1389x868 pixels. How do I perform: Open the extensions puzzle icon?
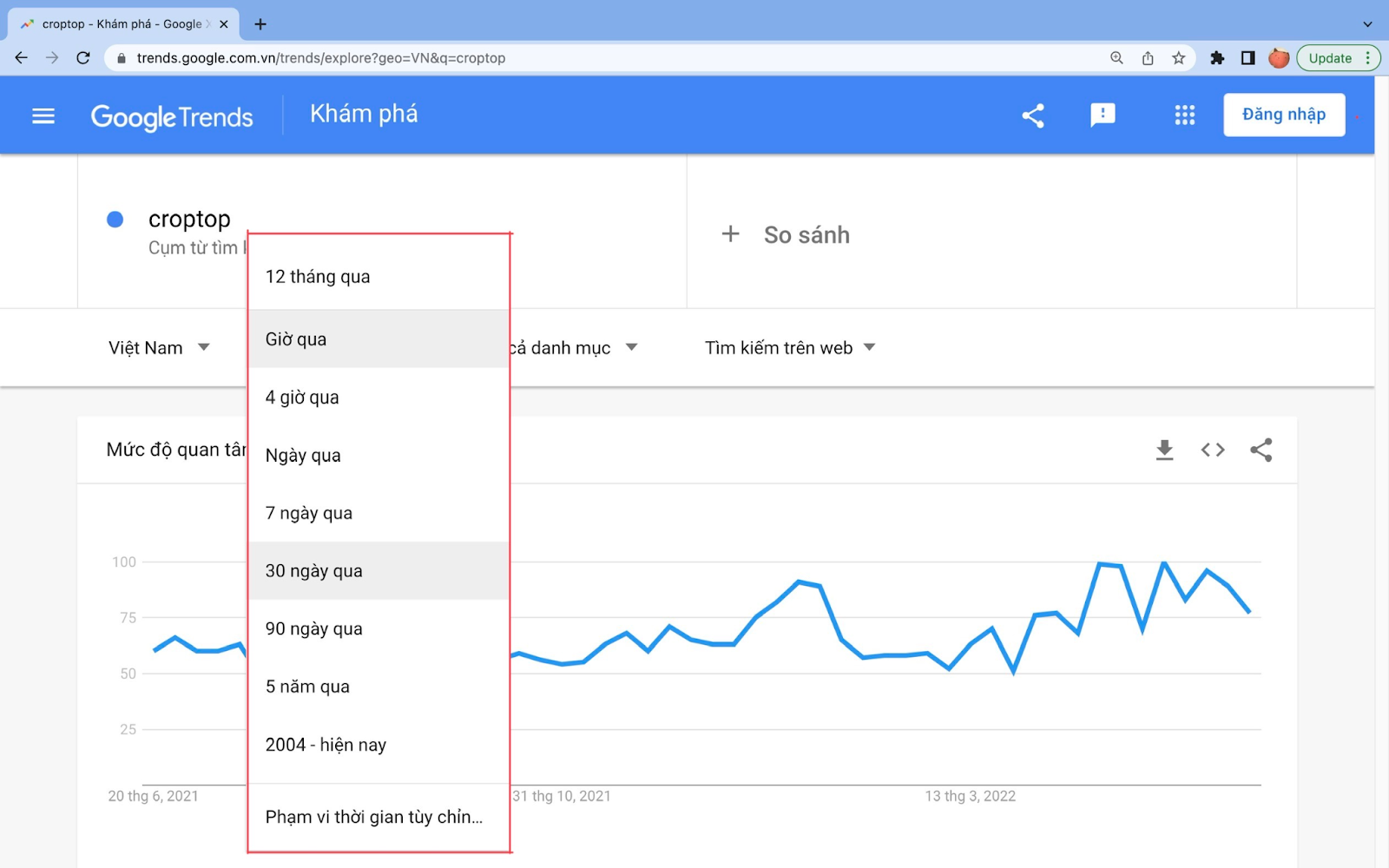[x=1217, y=58]
